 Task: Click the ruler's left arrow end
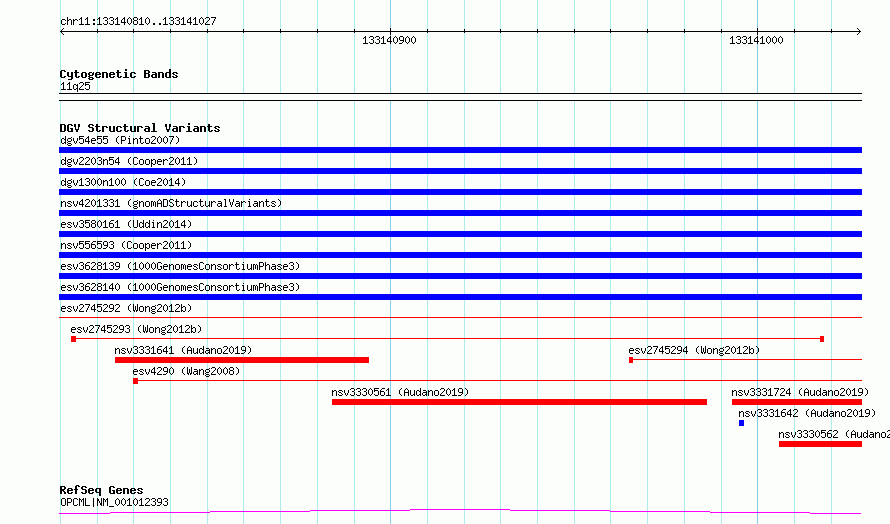coord(62,32)
